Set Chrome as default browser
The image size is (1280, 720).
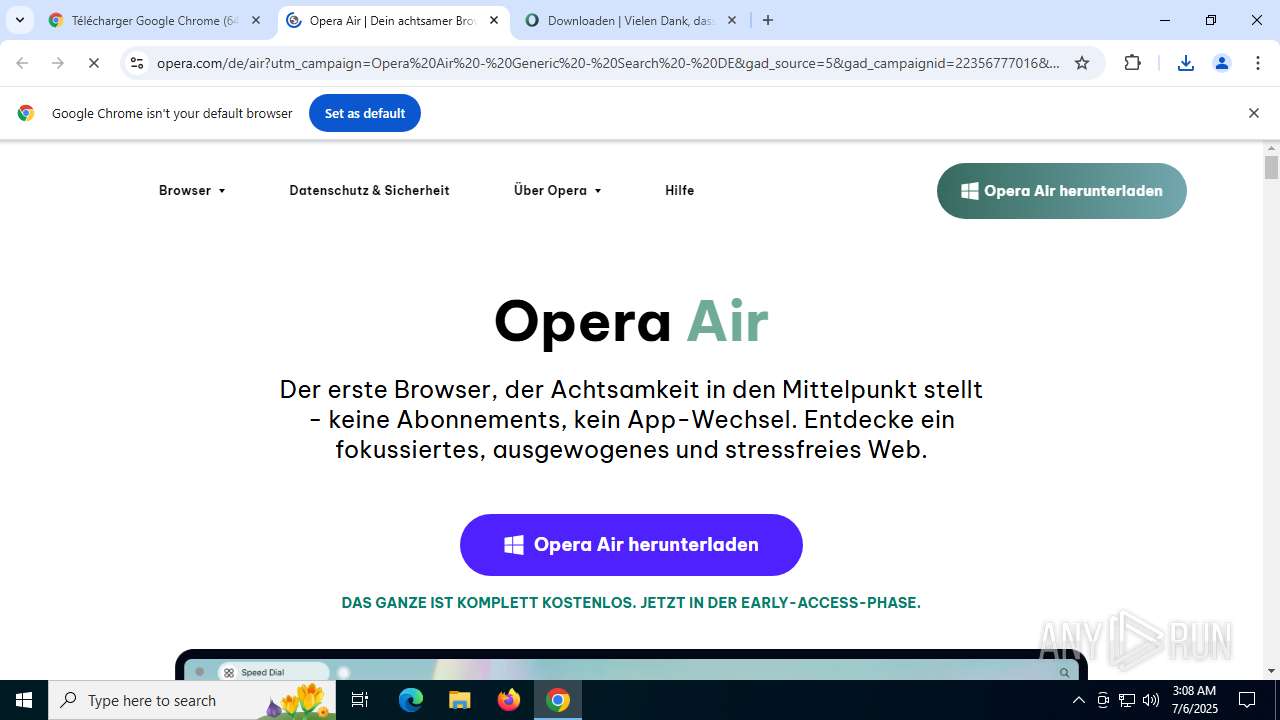pyautogui.click(x=365, y=113)
